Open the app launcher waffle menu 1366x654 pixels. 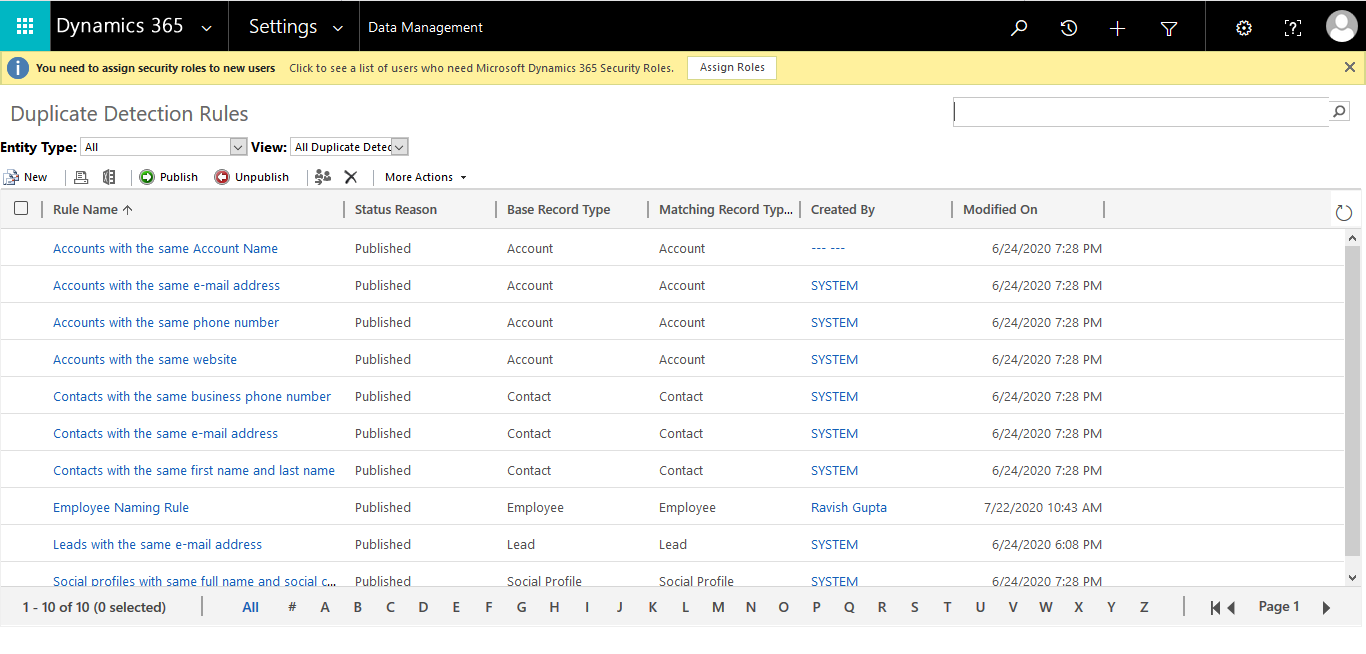[x=25, y=27]
